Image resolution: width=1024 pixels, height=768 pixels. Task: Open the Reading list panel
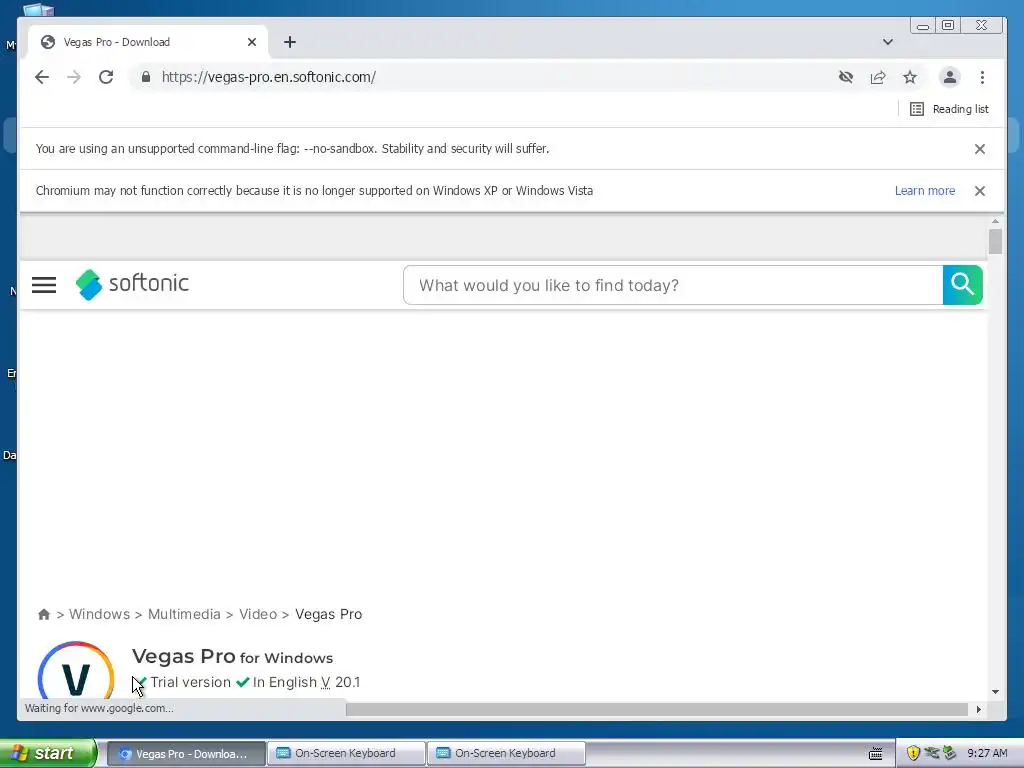[949, 109]
